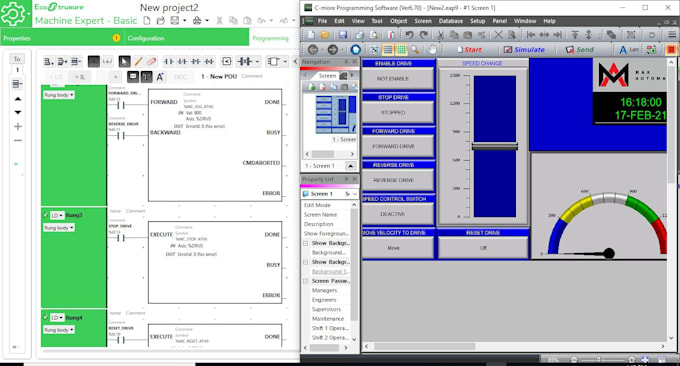Open the Database menu in C-more
Image resolution: width=680 pixels, height=366 pixels.
[x=451, y=21]
